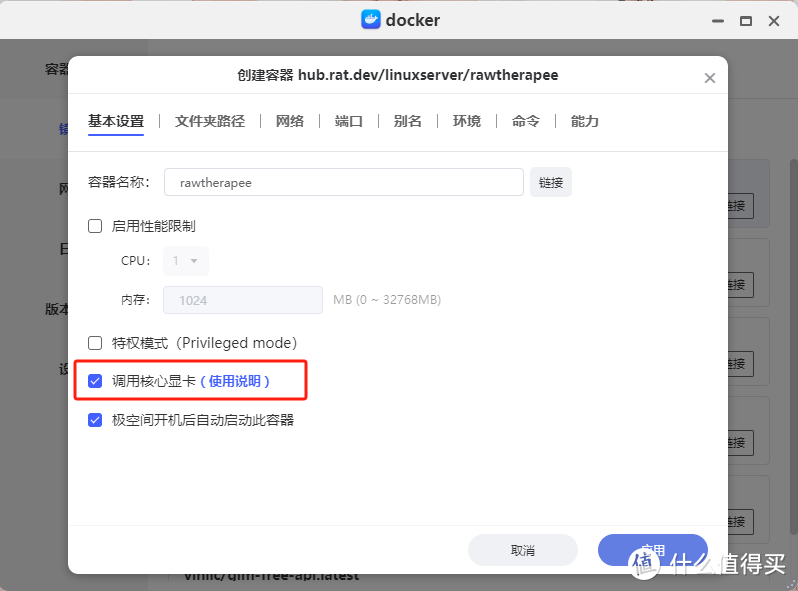Open the 环境 tab
Image resolution: width=798 pixels, height=591 pixels.
467,121
